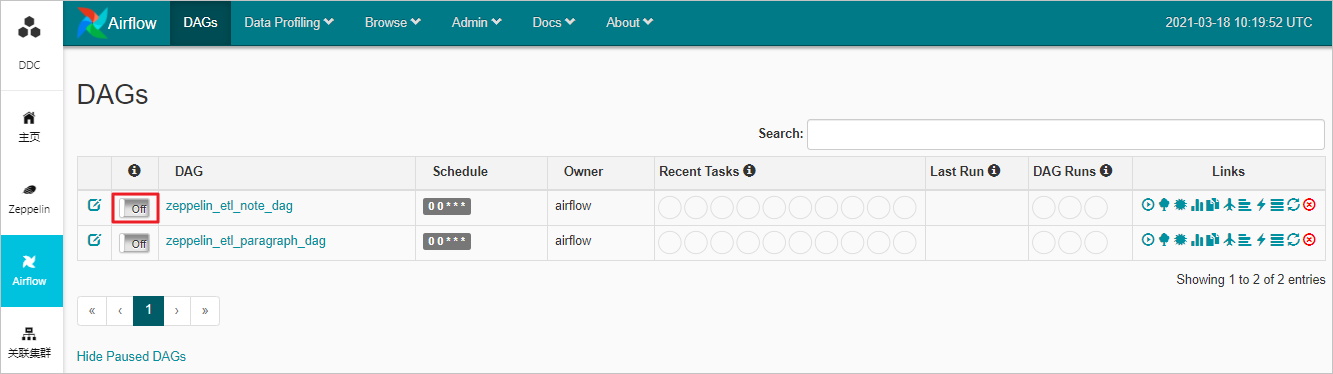
Task: Click schedule badge for zeppelin_etl_note_dag
Action: (447, 206)
